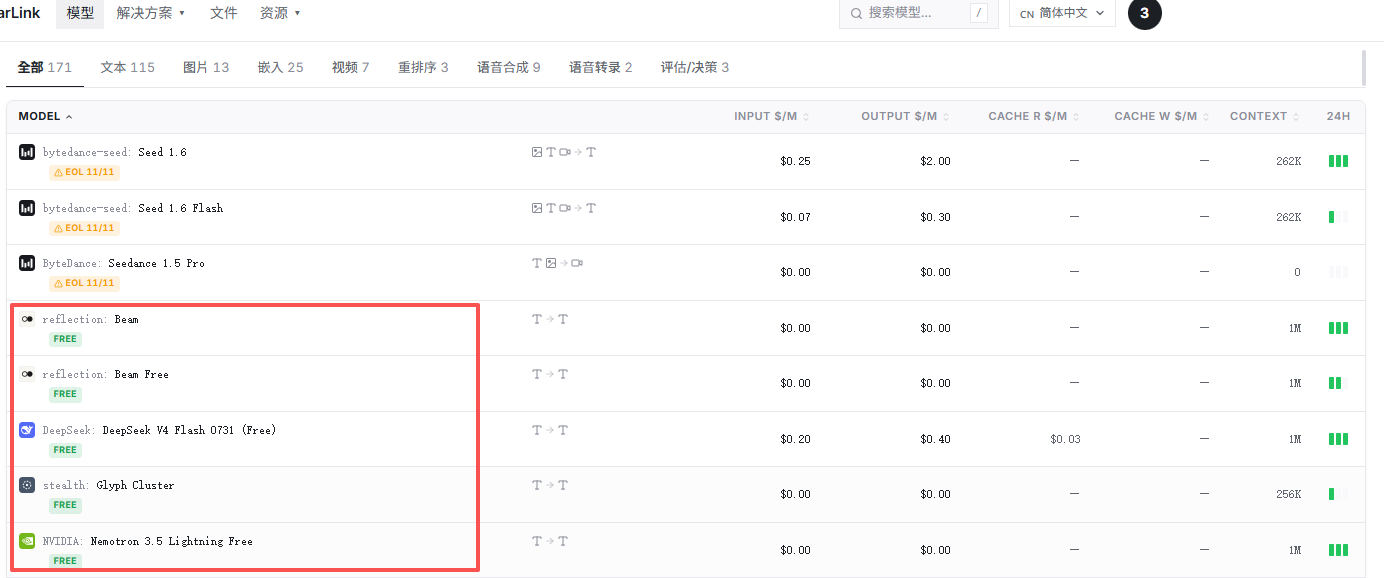The width and height of the screenshot is (1384, 578).
Task: Click the DeepSeek whale logo icon
Action: [x=27, y=430]
